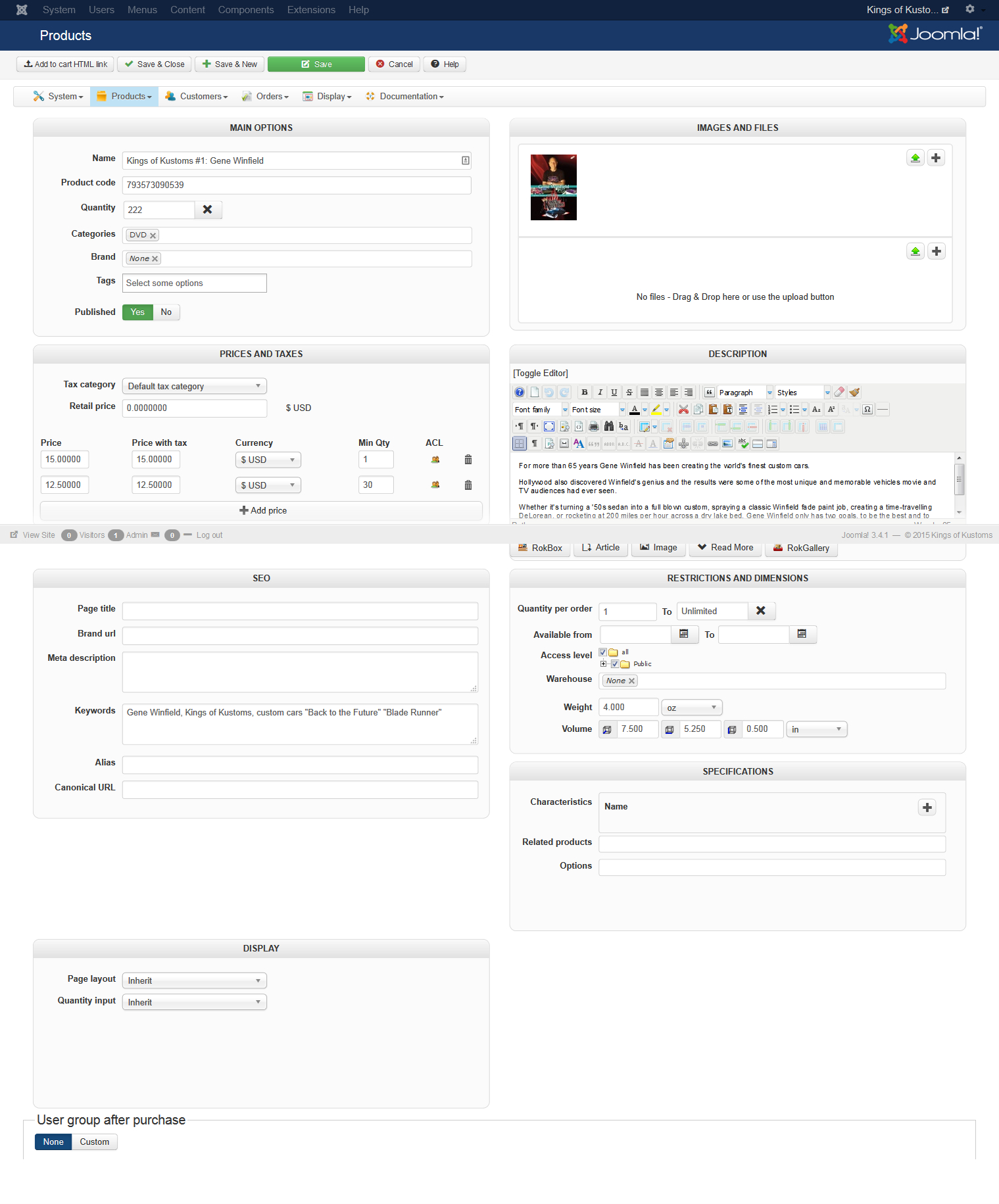Open the Paragraph format dropdown
999x1204 pixels.
745,392
